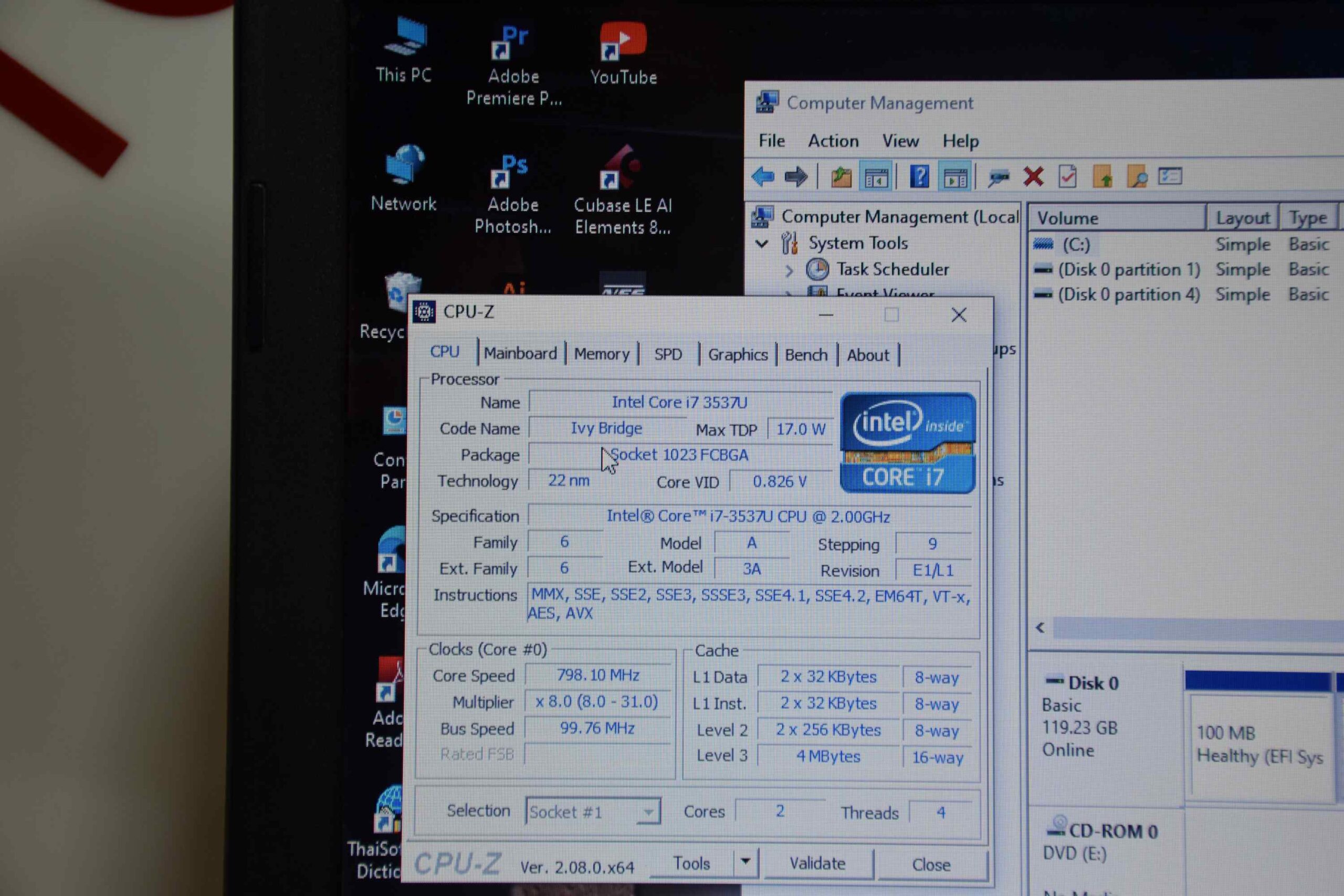The height and width of the screenshot is (896, 1344).
Task: Click the Up one level folder icon
Action: [x=841, y=177]
